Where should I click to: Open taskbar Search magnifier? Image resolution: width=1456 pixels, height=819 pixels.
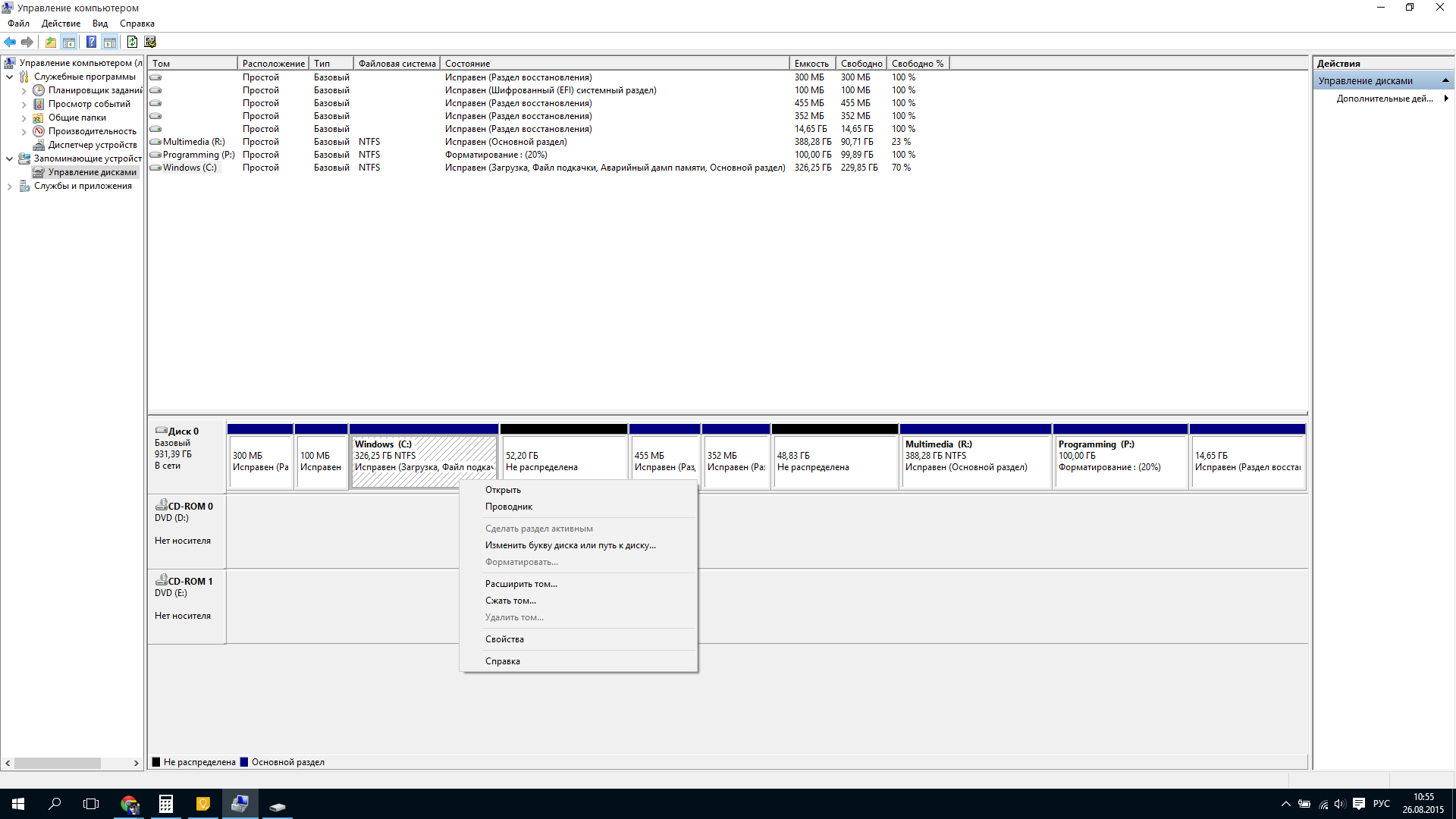(x=55, y=804)
